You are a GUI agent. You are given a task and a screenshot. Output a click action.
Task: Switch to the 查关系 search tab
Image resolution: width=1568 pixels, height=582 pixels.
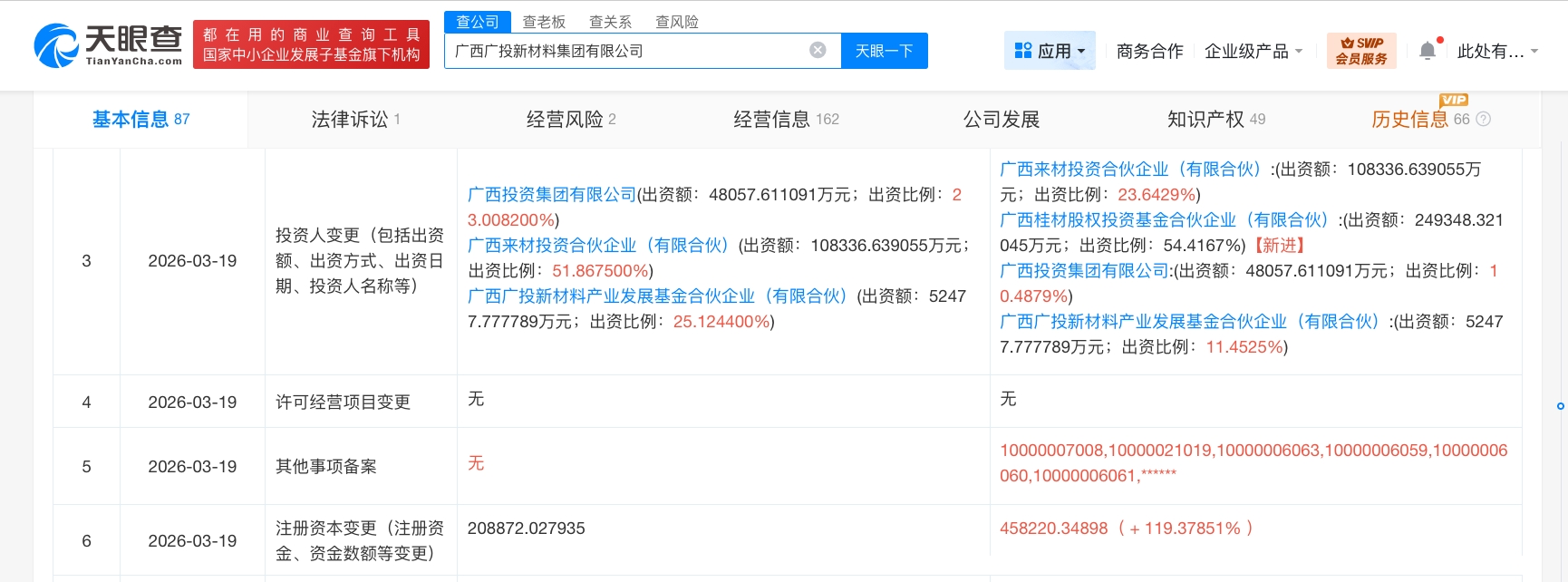pos(610,22)
